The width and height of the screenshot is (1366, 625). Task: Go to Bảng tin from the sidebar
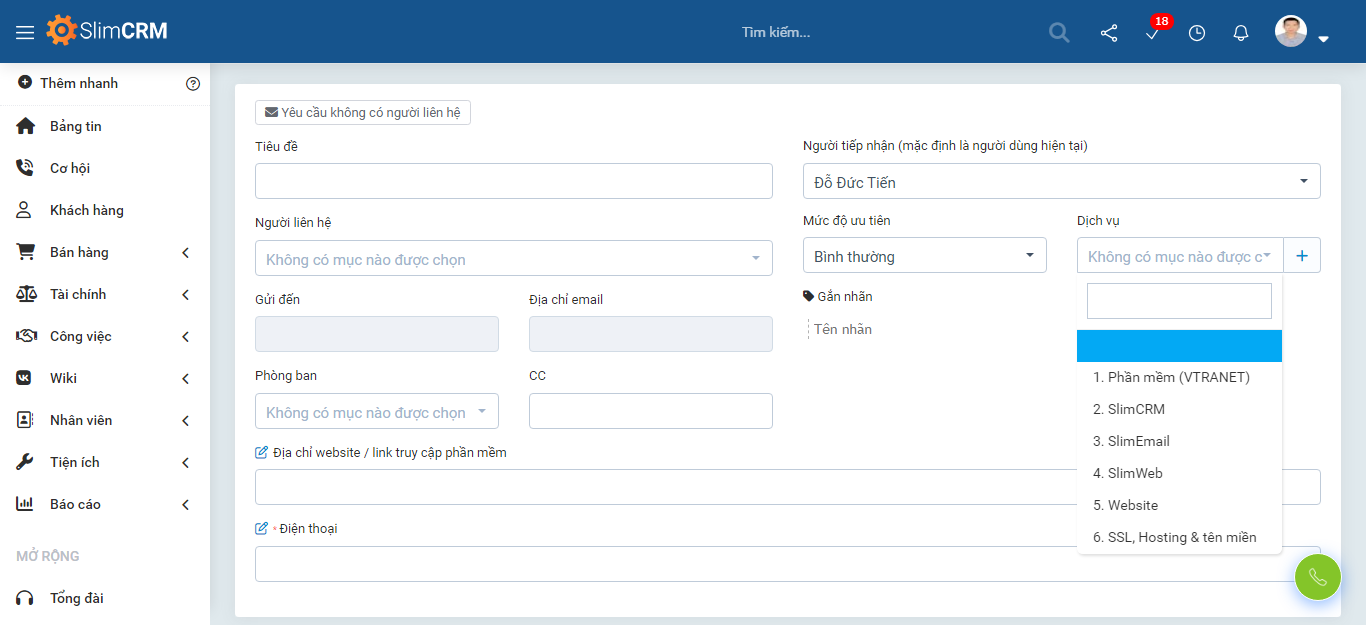click(x=74, y=126)
